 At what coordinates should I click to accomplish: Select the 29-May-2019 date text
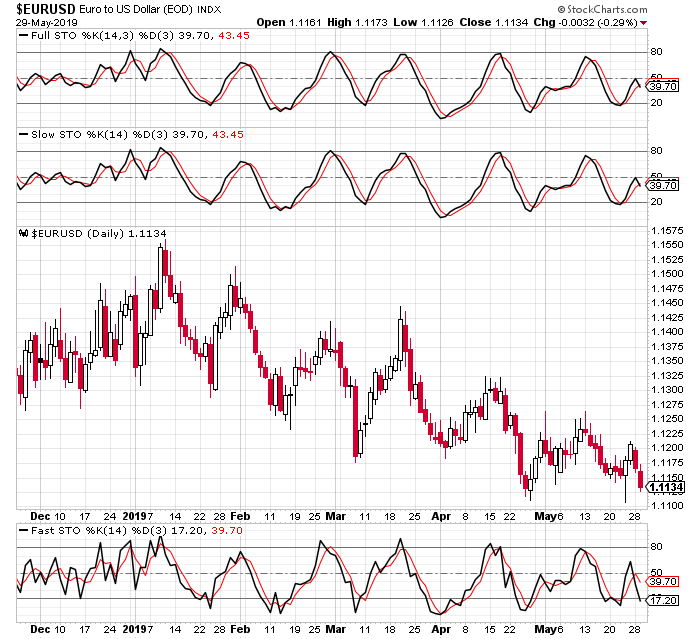pos(46,22)
